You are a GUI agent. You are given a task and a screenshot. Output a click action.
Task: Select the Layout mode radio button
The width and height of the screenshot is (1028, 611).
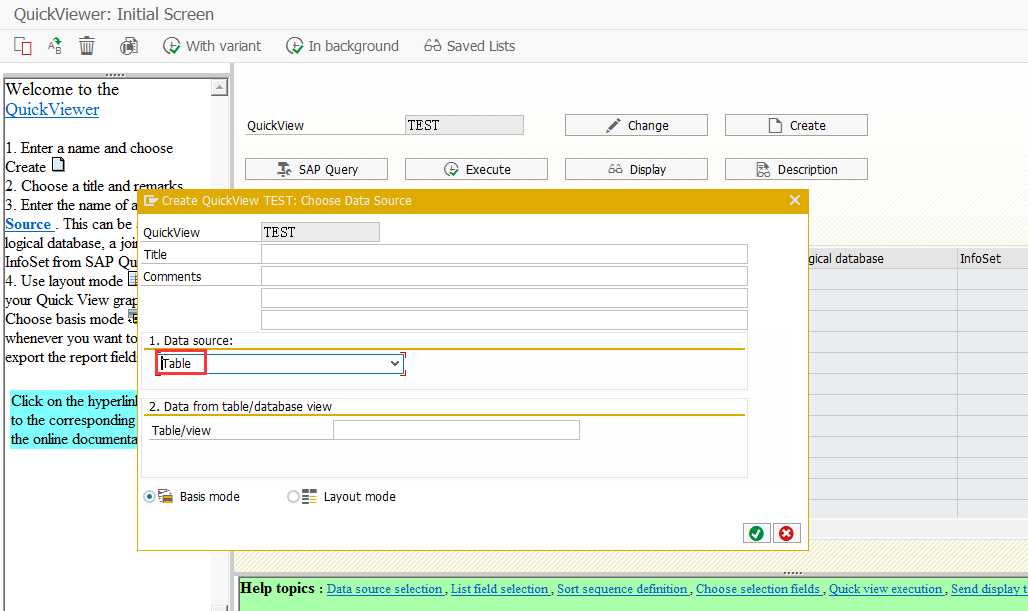[x=293, y=497]
